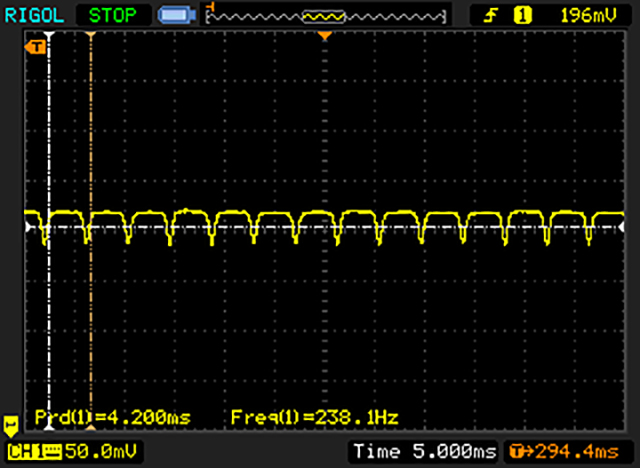Click the white cursor marker at grid top
Screen dimensions: 640x468
49,35
